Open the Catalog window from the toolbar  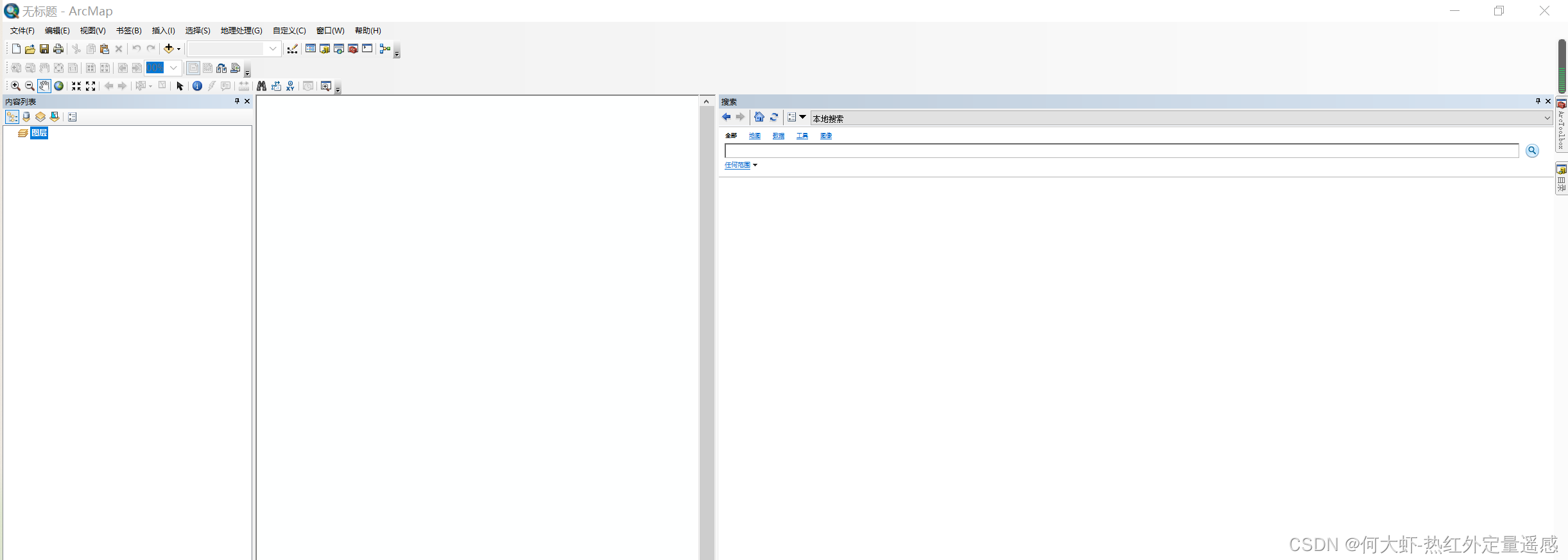(325, 49)
